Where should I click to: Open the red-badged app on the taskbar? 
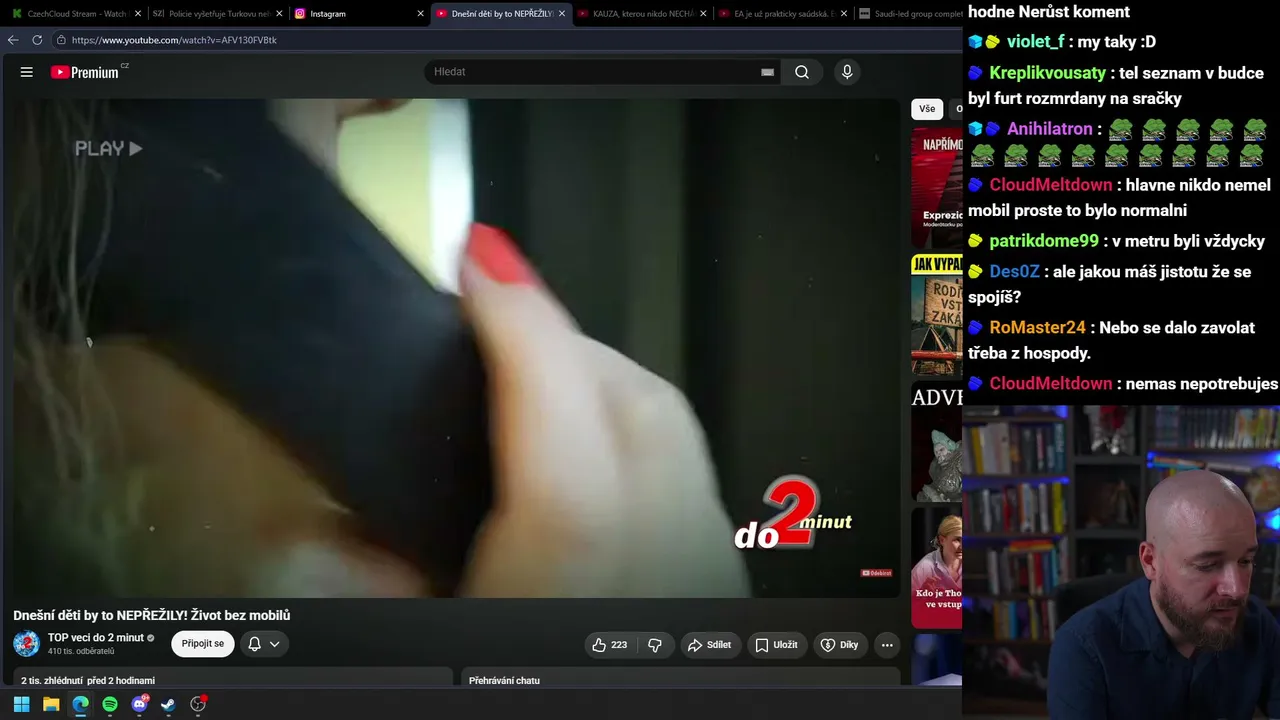[198, 704]
